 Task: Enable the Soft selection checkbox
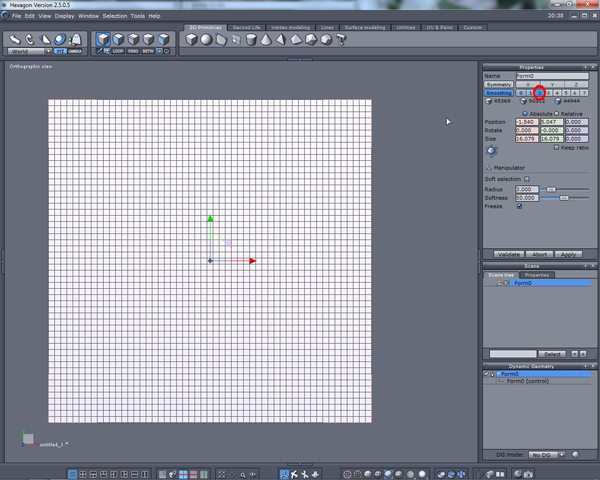click(x=527, y=179)
